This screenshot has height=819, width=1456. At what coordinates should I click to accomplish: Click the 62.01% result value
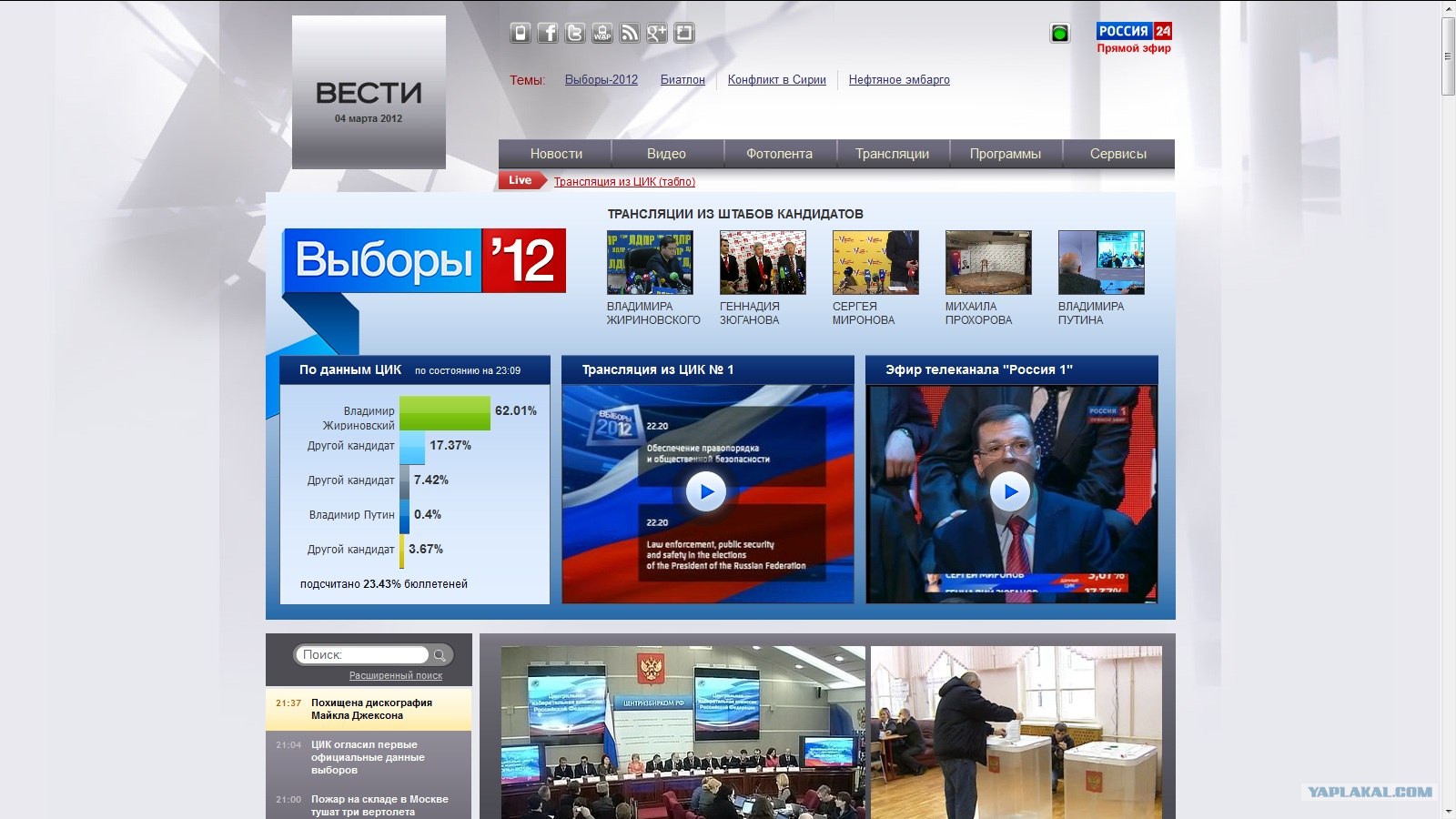point(516,410)
